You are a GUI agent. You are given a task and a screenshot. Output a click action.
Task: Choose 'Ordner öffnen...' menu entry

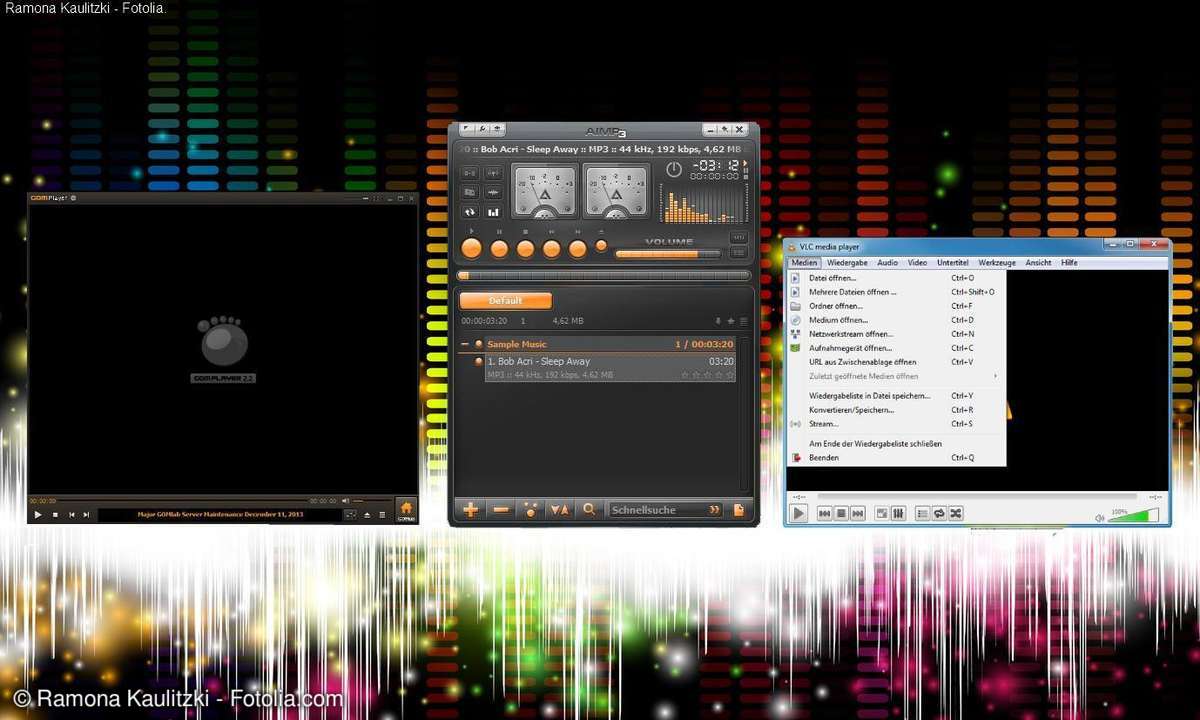(x=896, y=306)
